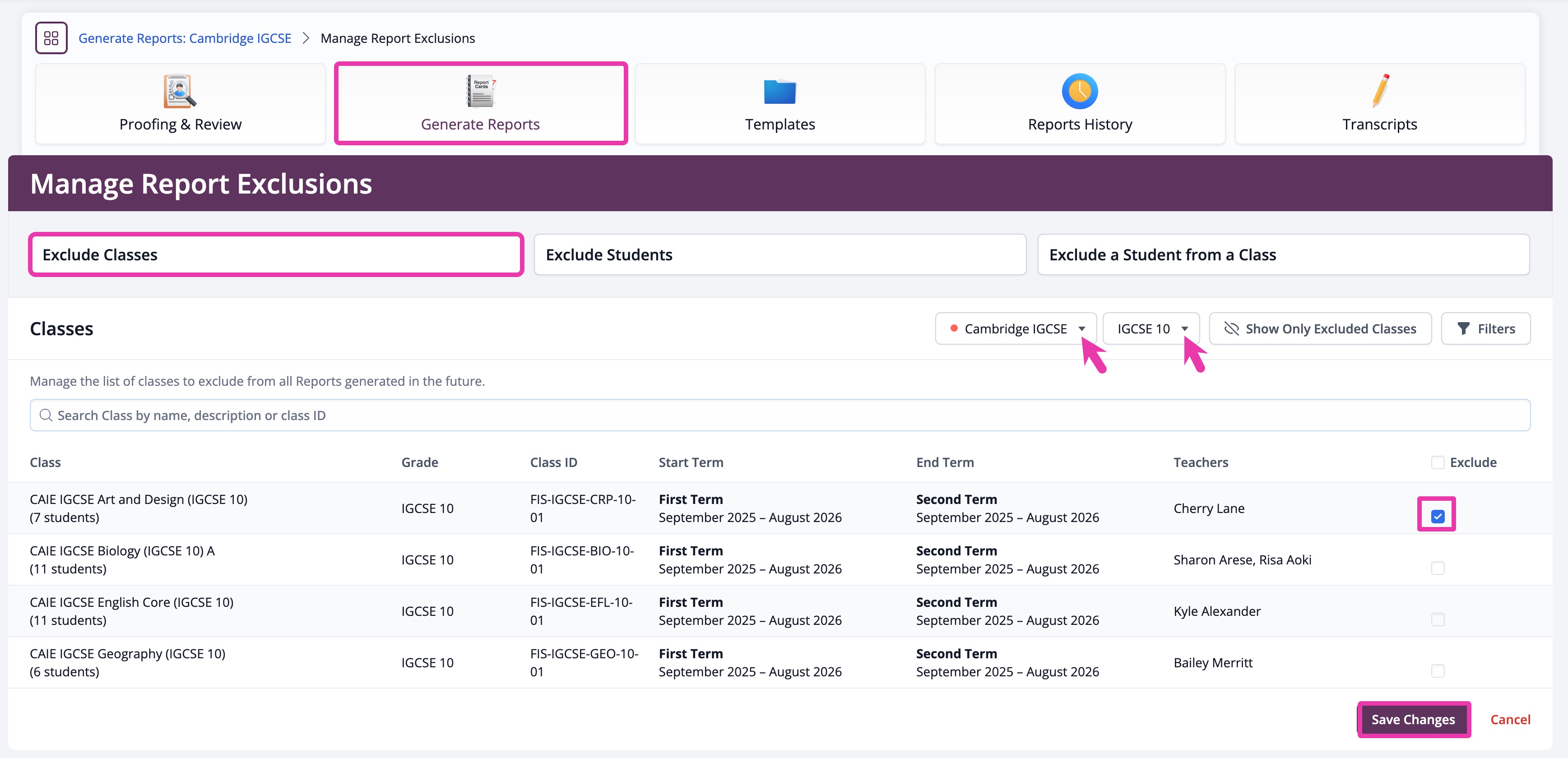Click the Report Cards notebook icon
Screen dimensions: 1568x758
pyautogui.click(x=480, y=91)
